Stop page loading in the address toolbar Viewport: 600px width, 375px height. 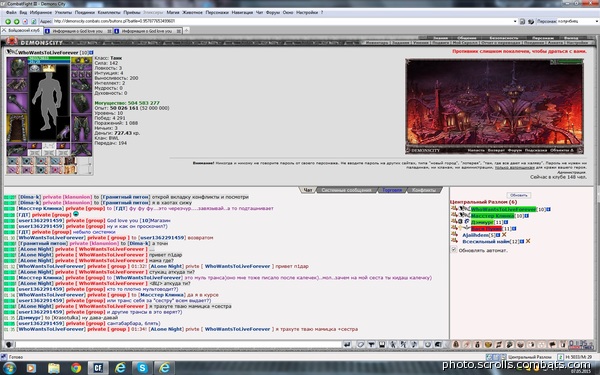[x=25, y=21]
